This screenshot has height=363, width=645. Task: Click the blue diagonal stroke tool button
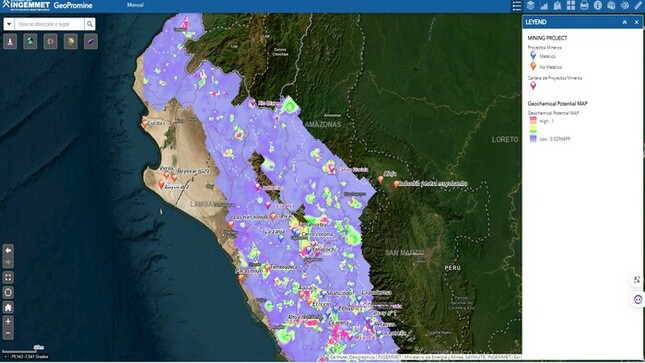point(91,42)
